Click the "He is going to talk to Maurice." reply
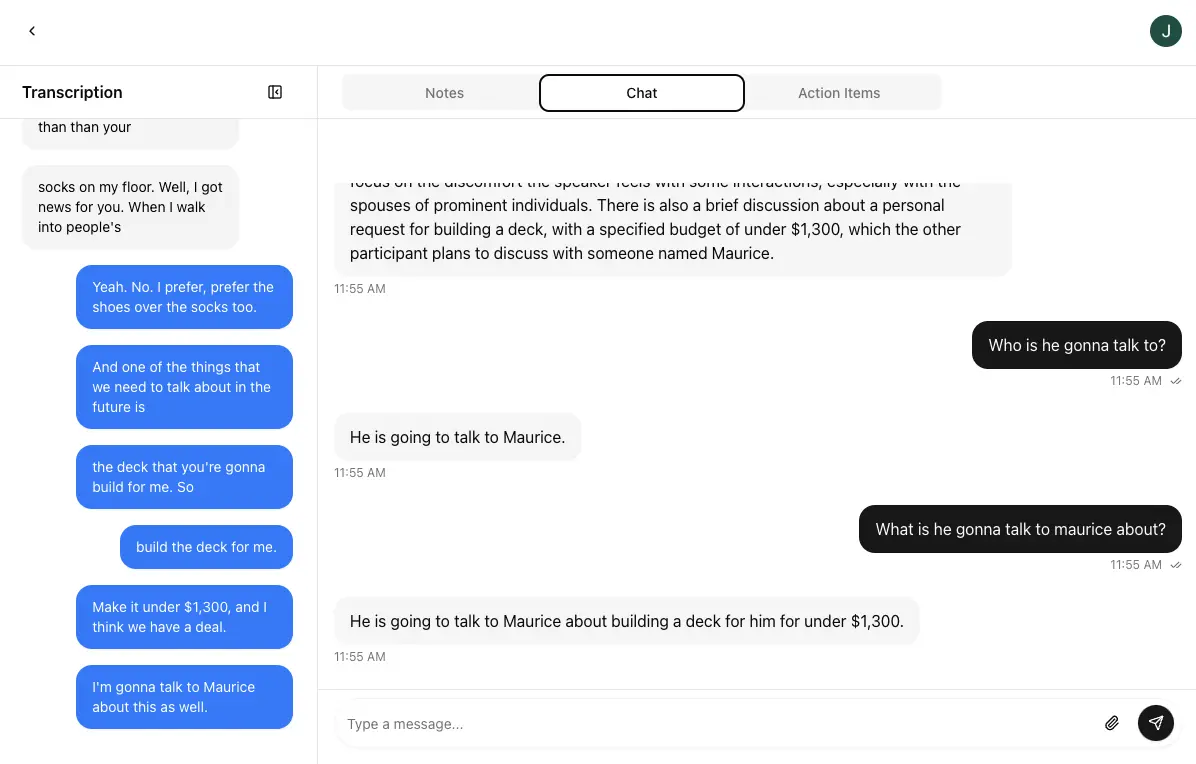This screenshot has height=764, width=1196. [x=457, y=437]
